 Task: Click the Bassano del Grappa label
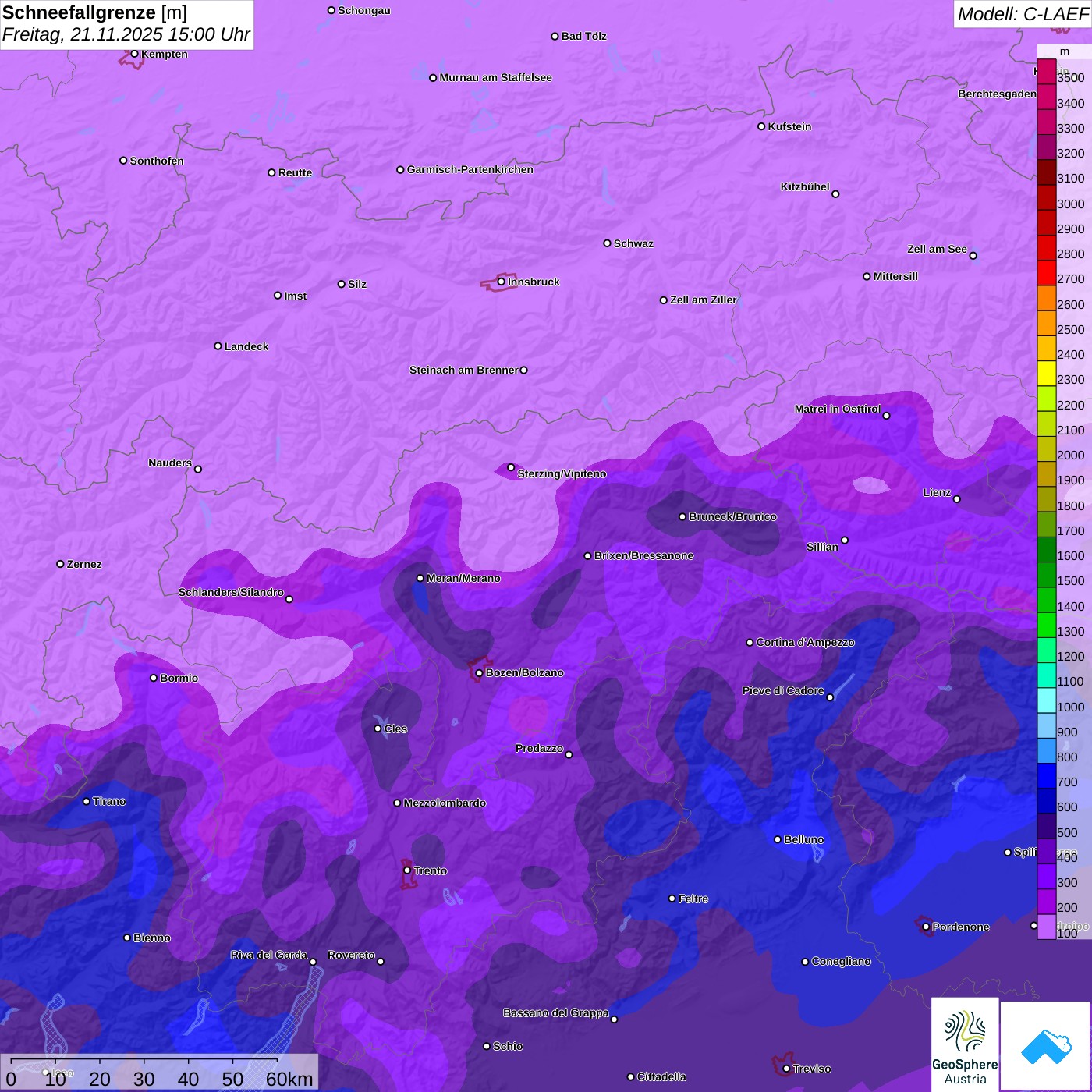(556, 1012)
